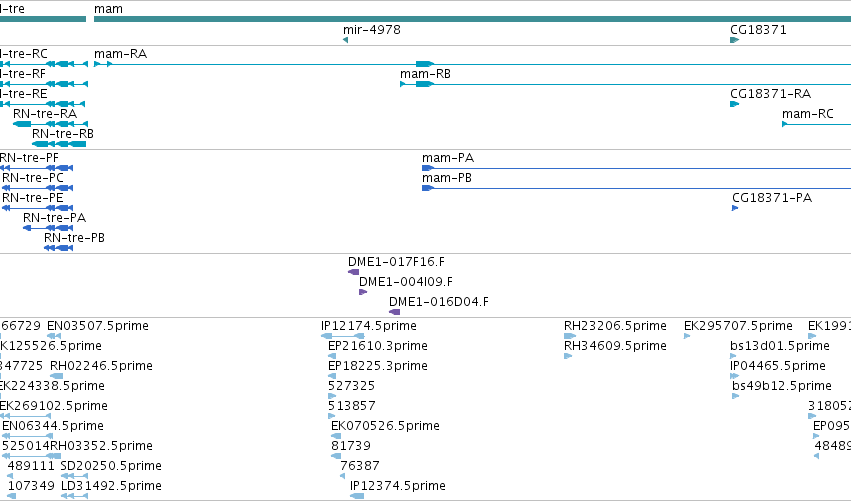The image size is (851, 501).
Task: Select the DME1-004I09.F purple arrow
Action: pyautogui.click(x=363, y=292)
